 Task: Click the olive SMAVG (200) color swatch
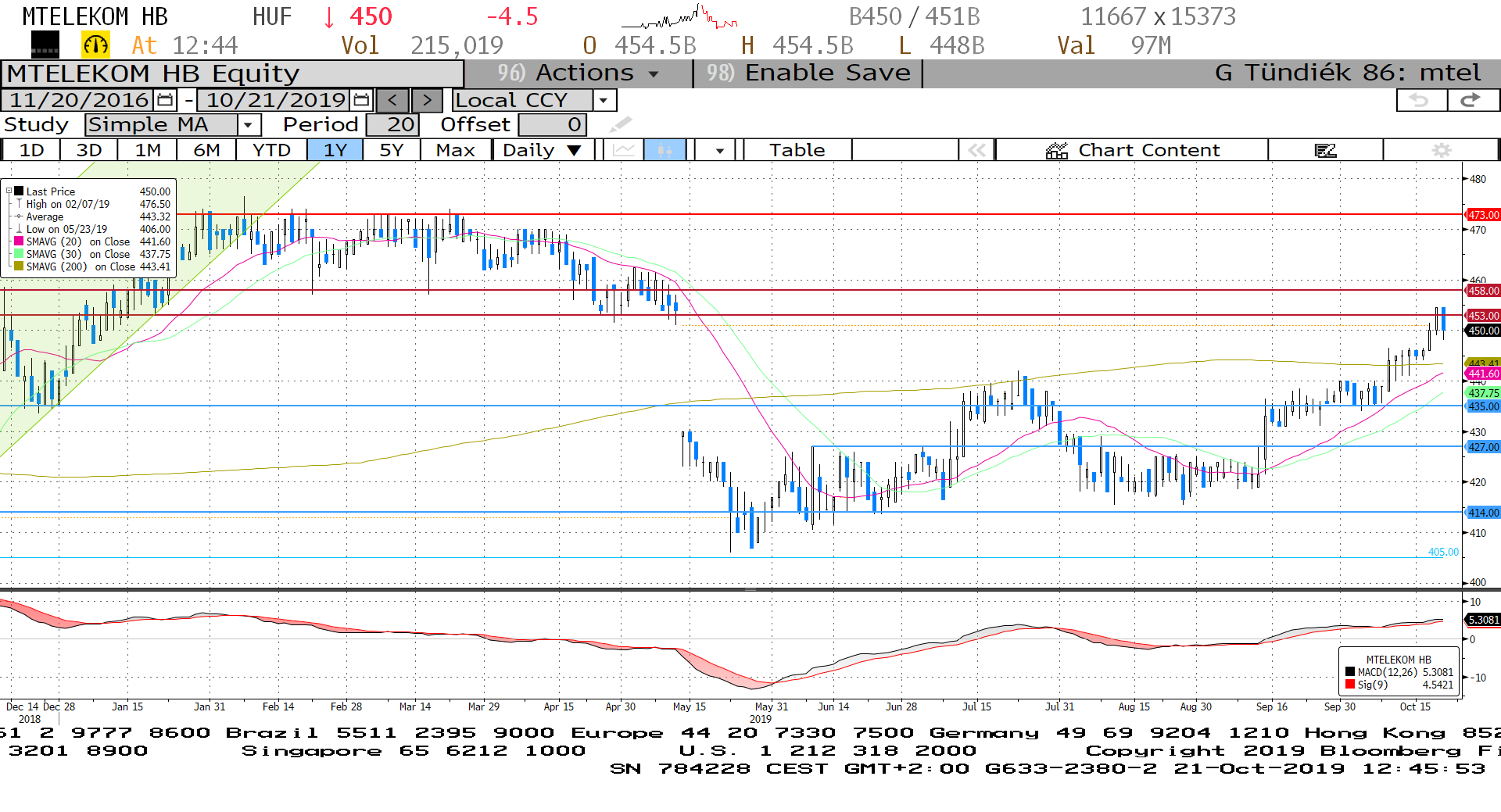tap(19, 266)
